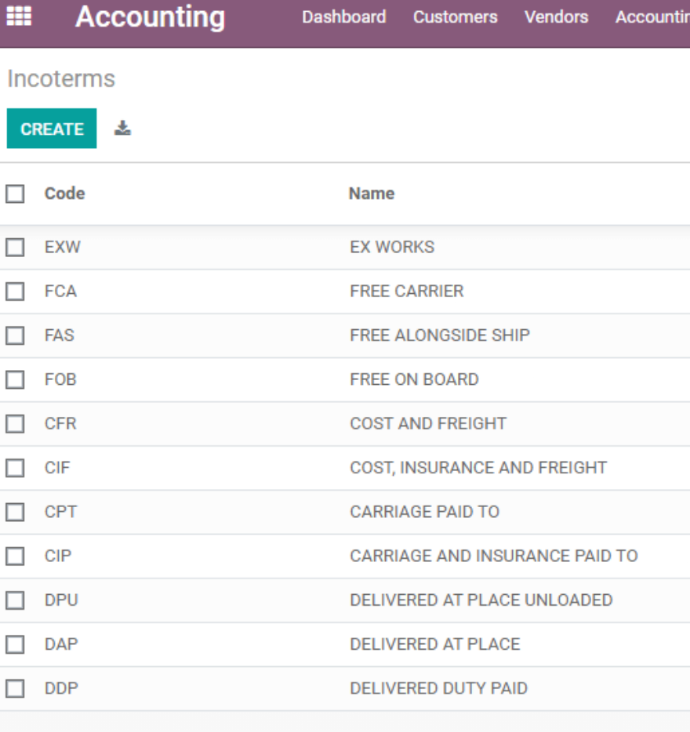Screen dimensions: 690x732
Task: Tick the checkbox for DDP row
Action: coord(15,688)
